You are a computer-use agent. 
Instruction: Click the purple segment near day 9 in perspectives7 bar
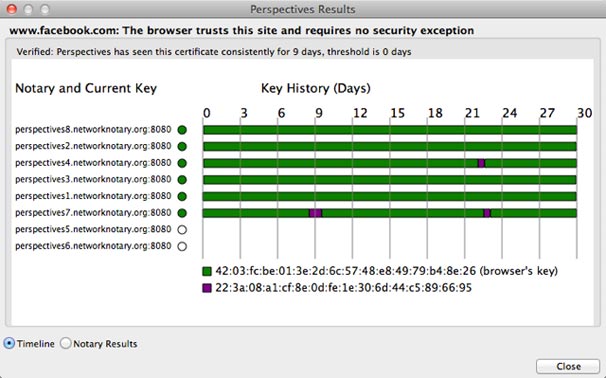tap(315, 213)
